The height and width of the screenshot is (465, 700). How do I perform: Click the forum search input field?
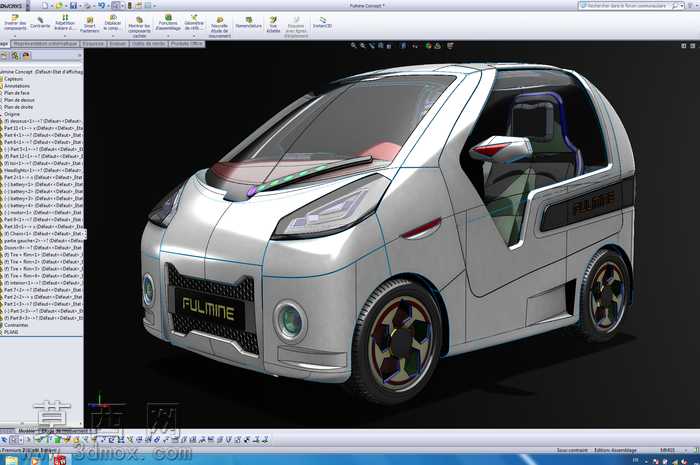point(629,5)
